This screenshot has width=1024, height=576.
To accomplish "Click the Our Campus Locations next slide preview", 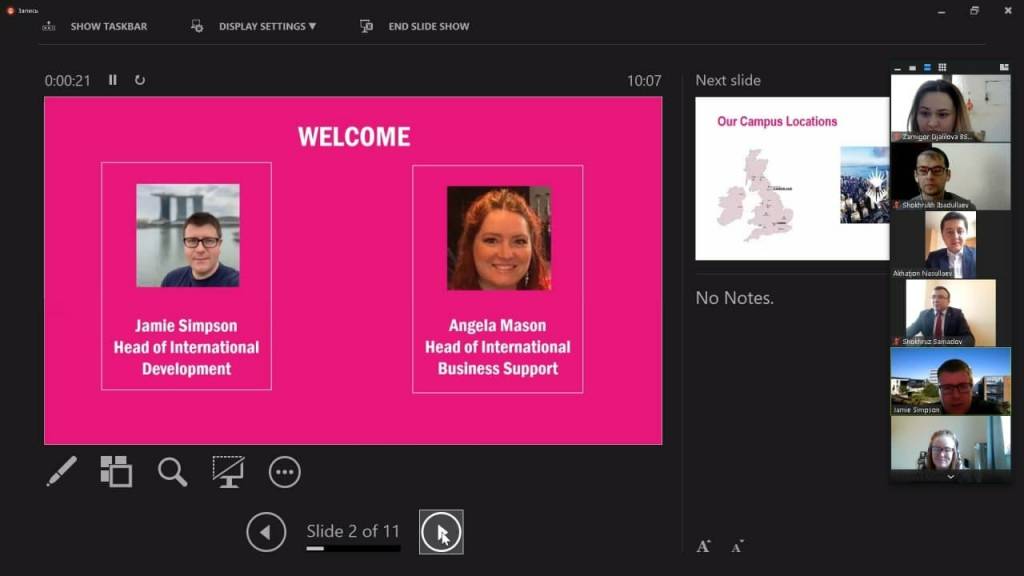I will [791, 179].
